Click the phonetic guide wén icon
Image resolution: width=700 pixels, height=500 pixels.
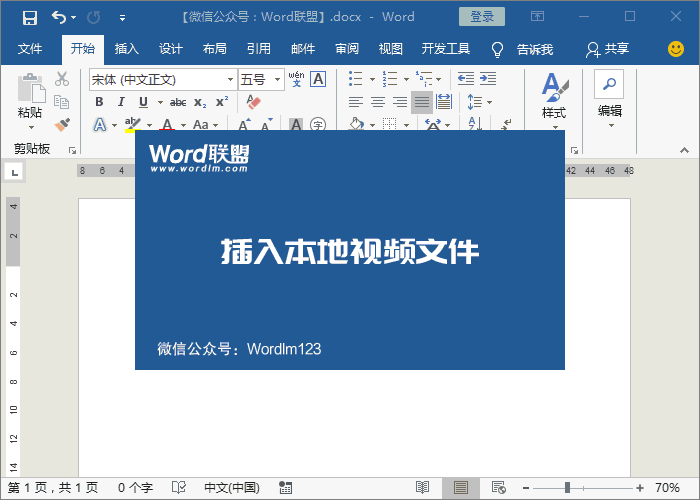[x=296, y=79]
